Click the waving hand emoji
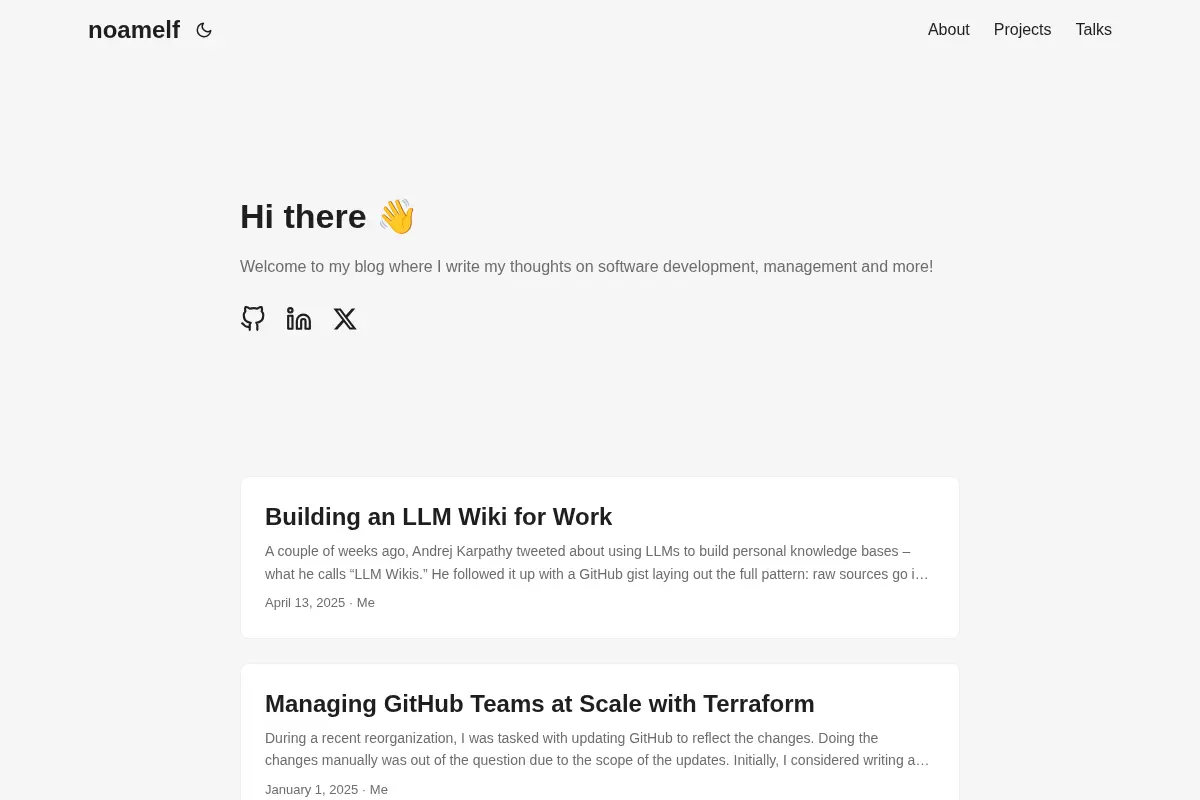 pyautogui.click(x=396, y=216)
